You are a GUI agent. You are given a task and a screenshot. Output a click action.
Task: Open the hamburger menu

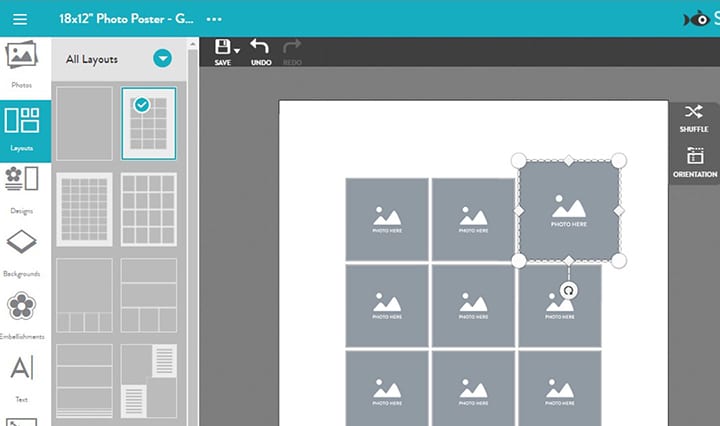click(20, 19)
